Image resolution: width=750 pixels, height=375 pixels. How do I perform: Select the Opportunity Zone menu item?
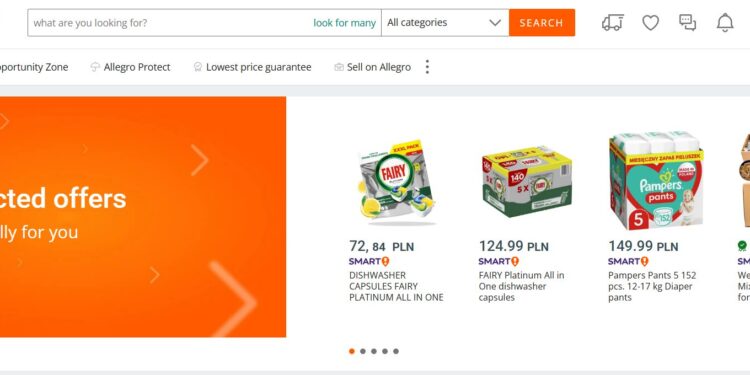point(34,67)
